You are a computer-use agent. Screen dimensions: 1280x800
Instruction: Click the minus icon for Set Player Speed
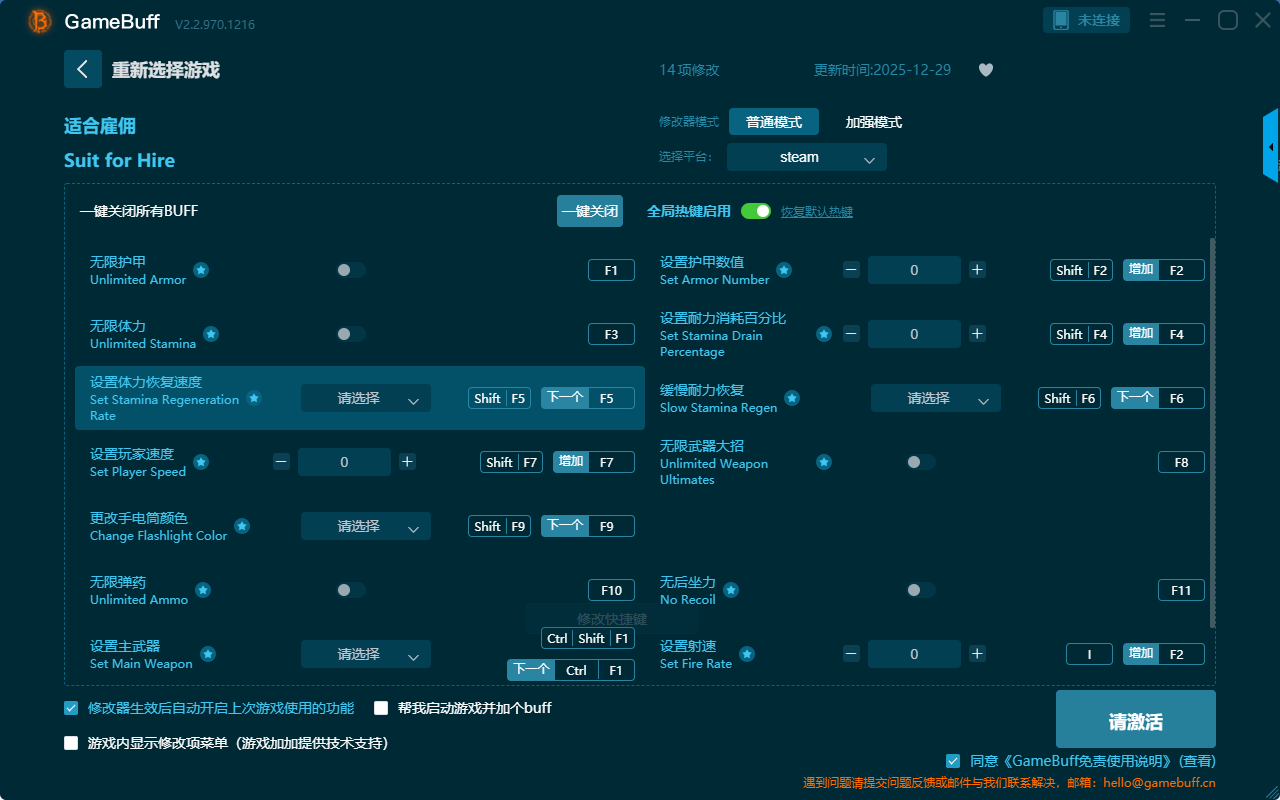pyautogui.click(x=281, y=462)
